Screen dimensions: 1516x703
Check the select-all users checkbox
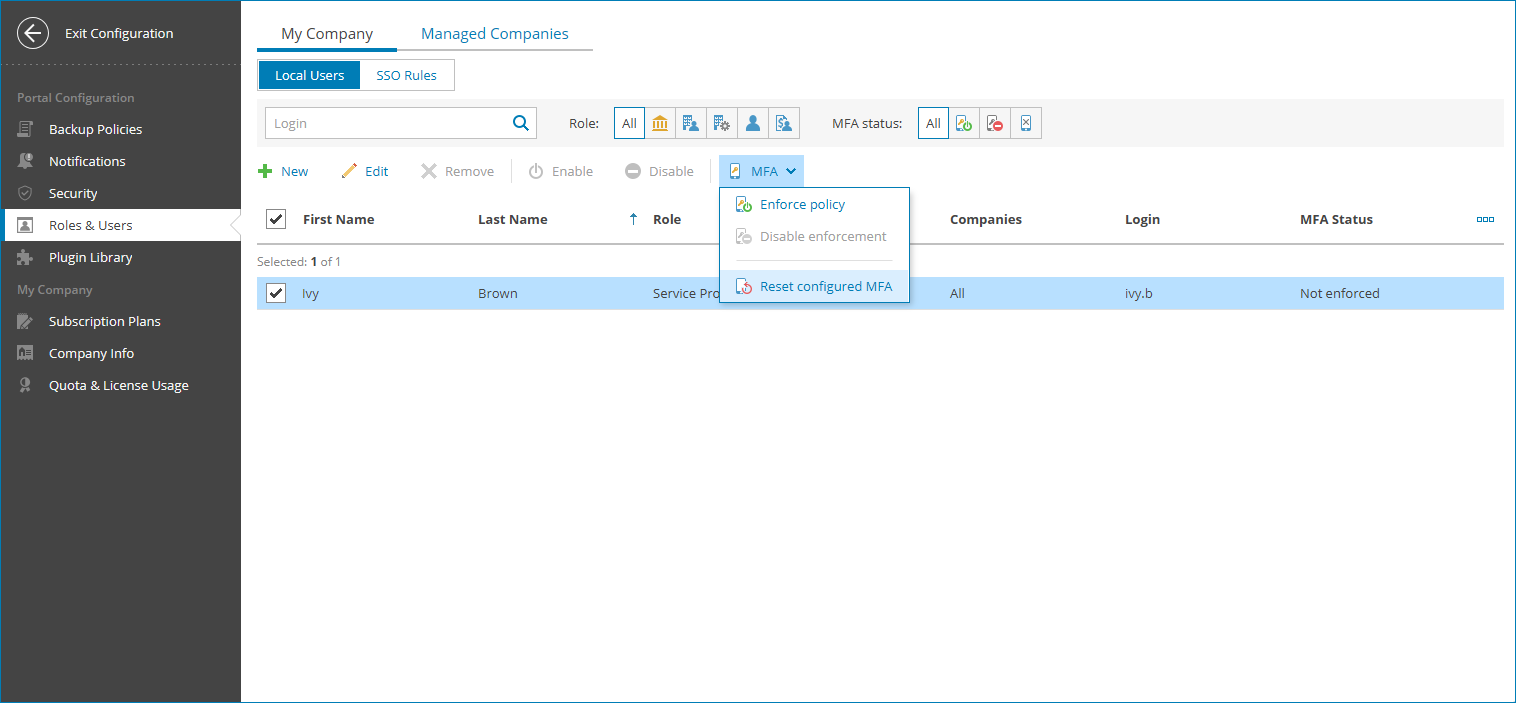(275, 218)
